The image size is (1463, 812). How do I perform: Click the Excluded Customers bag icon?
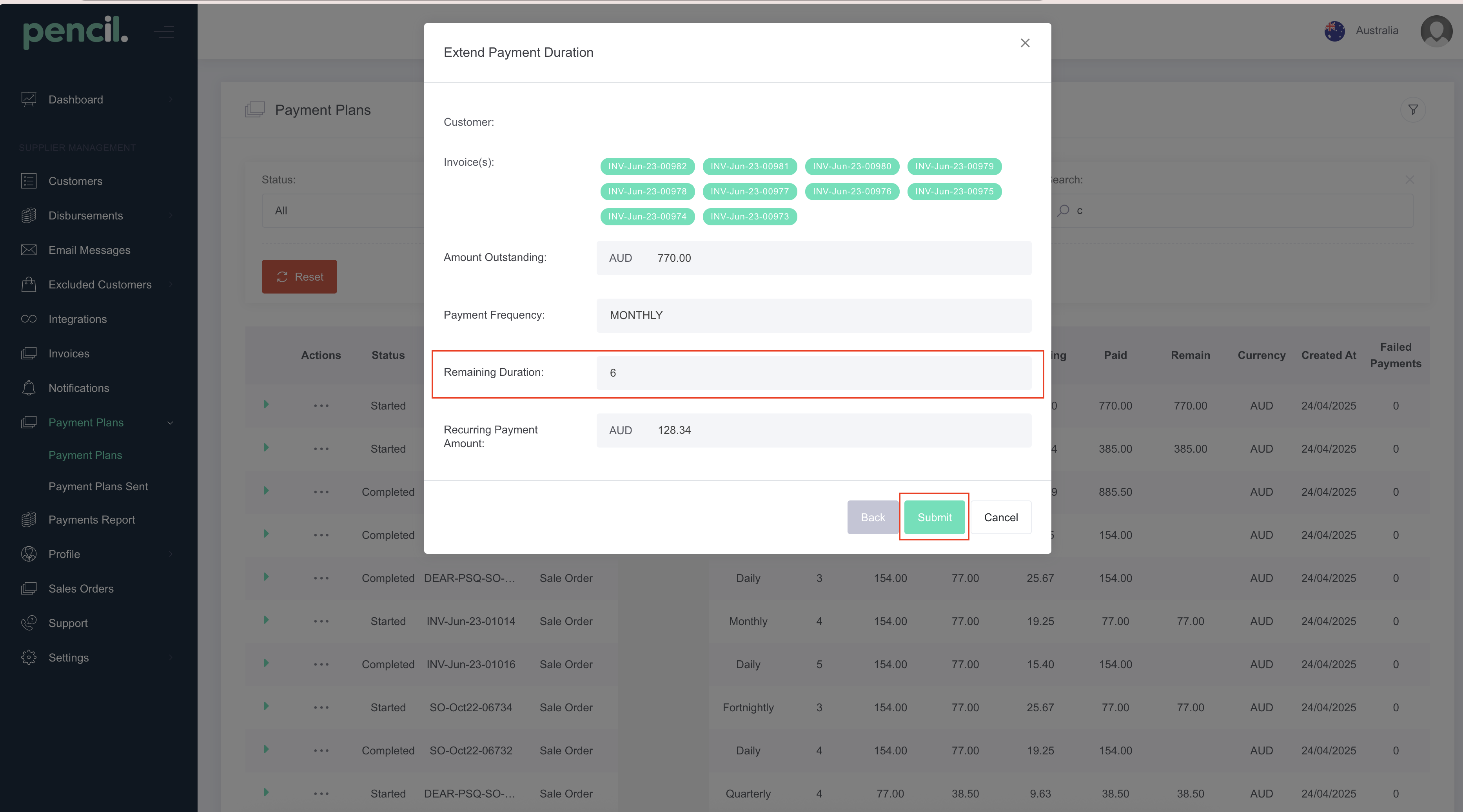point(28,285)
